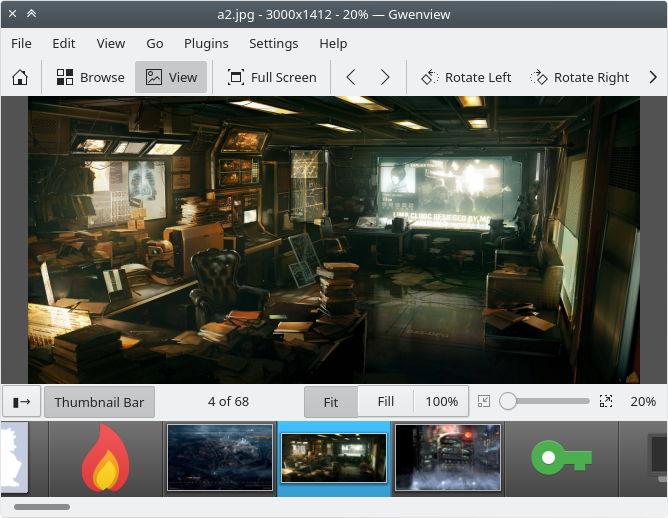This screenshot has height=518, width=668.
Task: Select Fit zoom mode
Action: 331,402
